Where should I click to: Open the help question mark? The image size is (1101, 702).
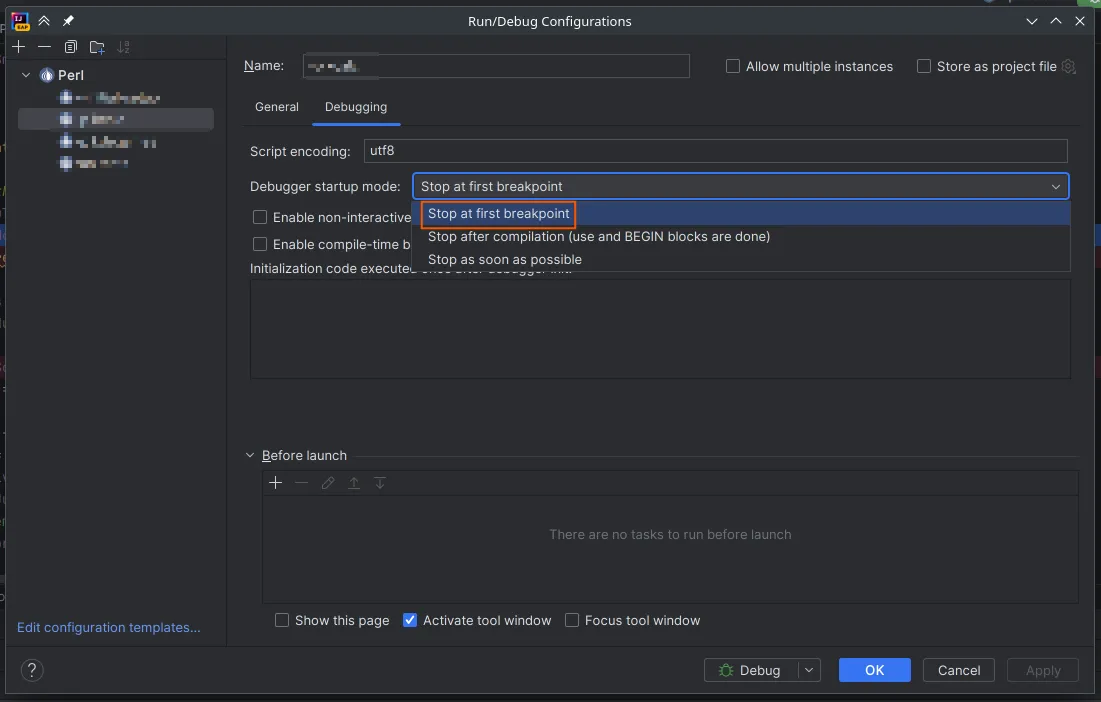32,670
